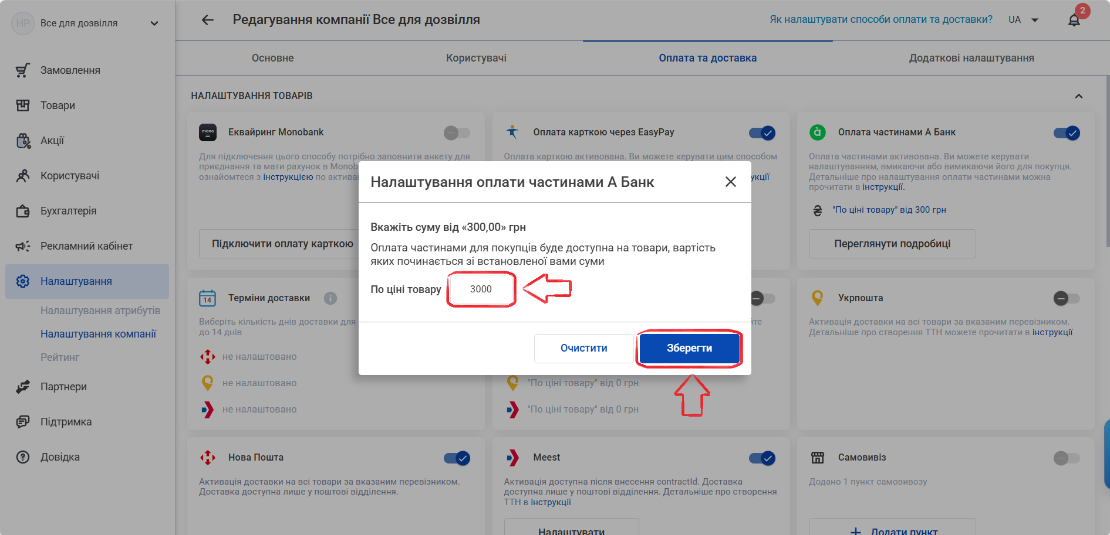
Task: Click hryvnia icon near 'від 300 грн'
Action: click(818, 210)
